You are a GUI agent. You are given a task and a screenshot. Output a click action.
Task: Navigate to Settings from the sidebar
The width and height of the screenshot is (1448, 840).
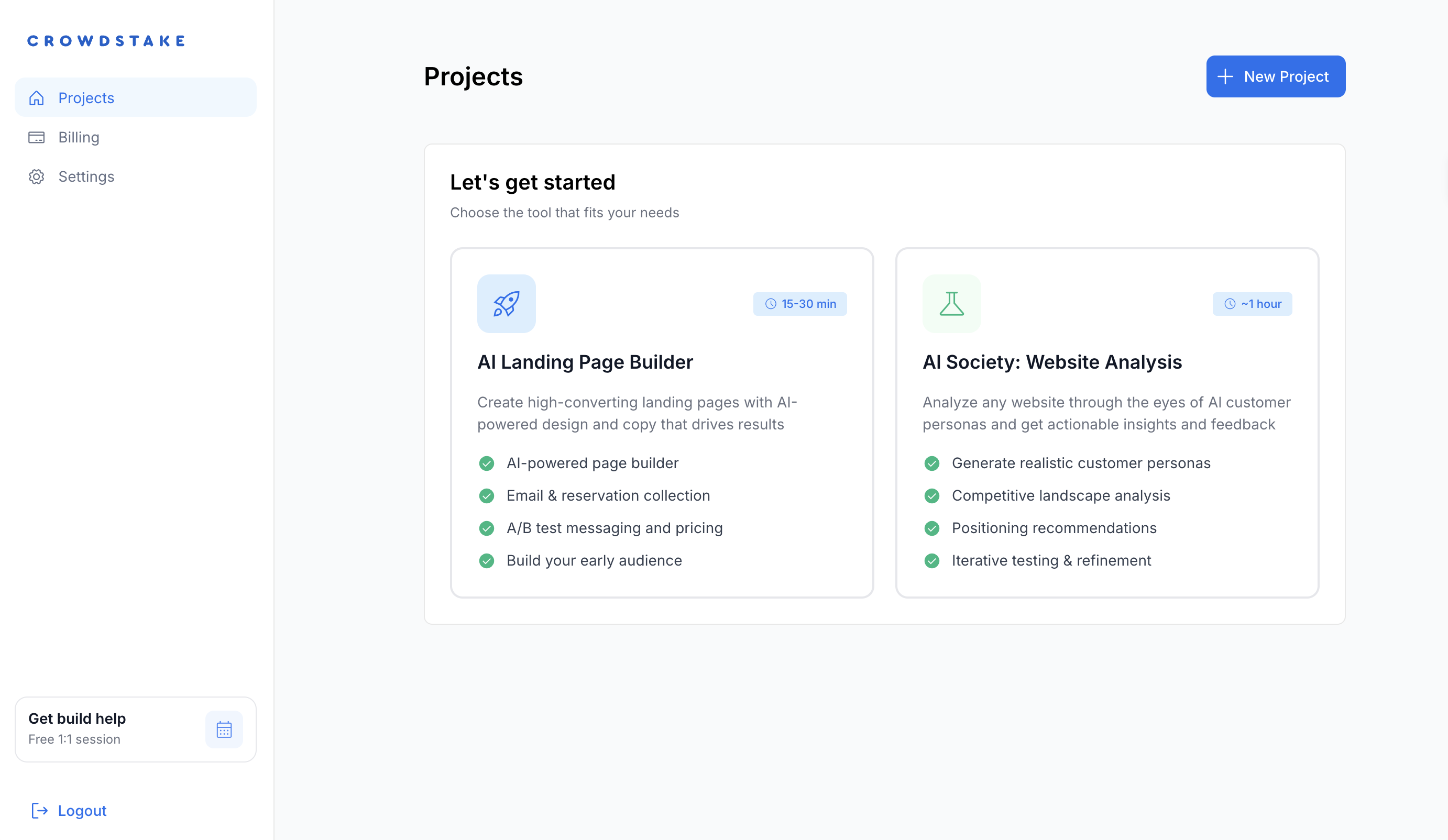(x=86, y=176)
